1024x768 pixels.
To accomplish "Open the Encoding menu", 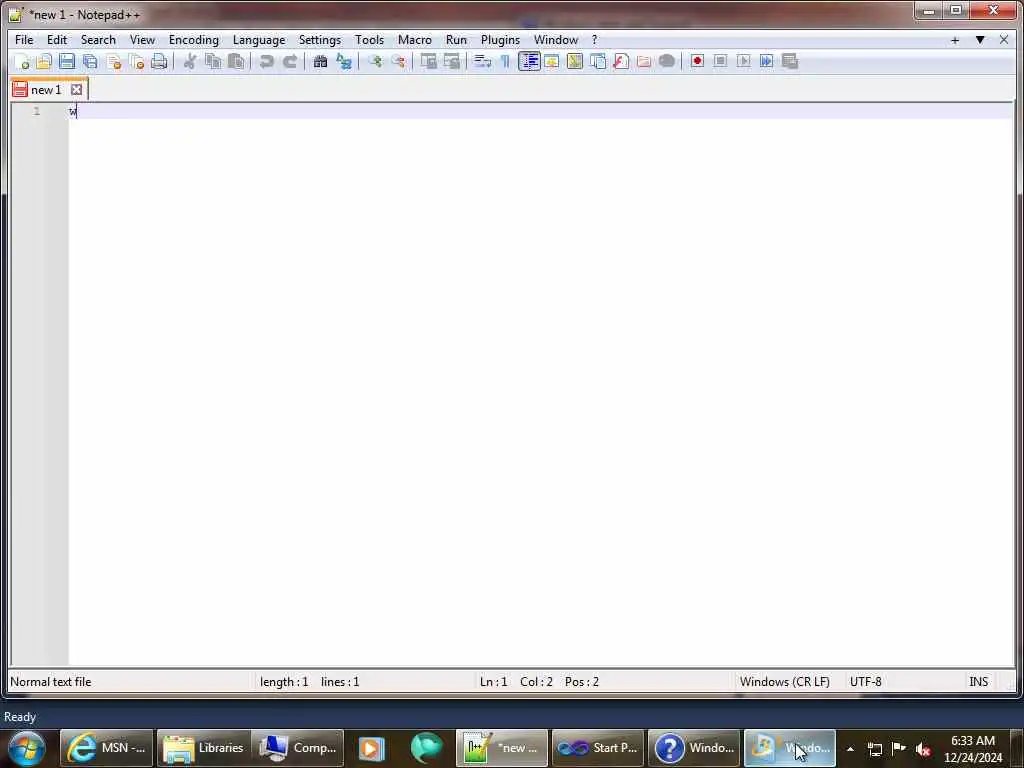I will [x=193, y=40].
